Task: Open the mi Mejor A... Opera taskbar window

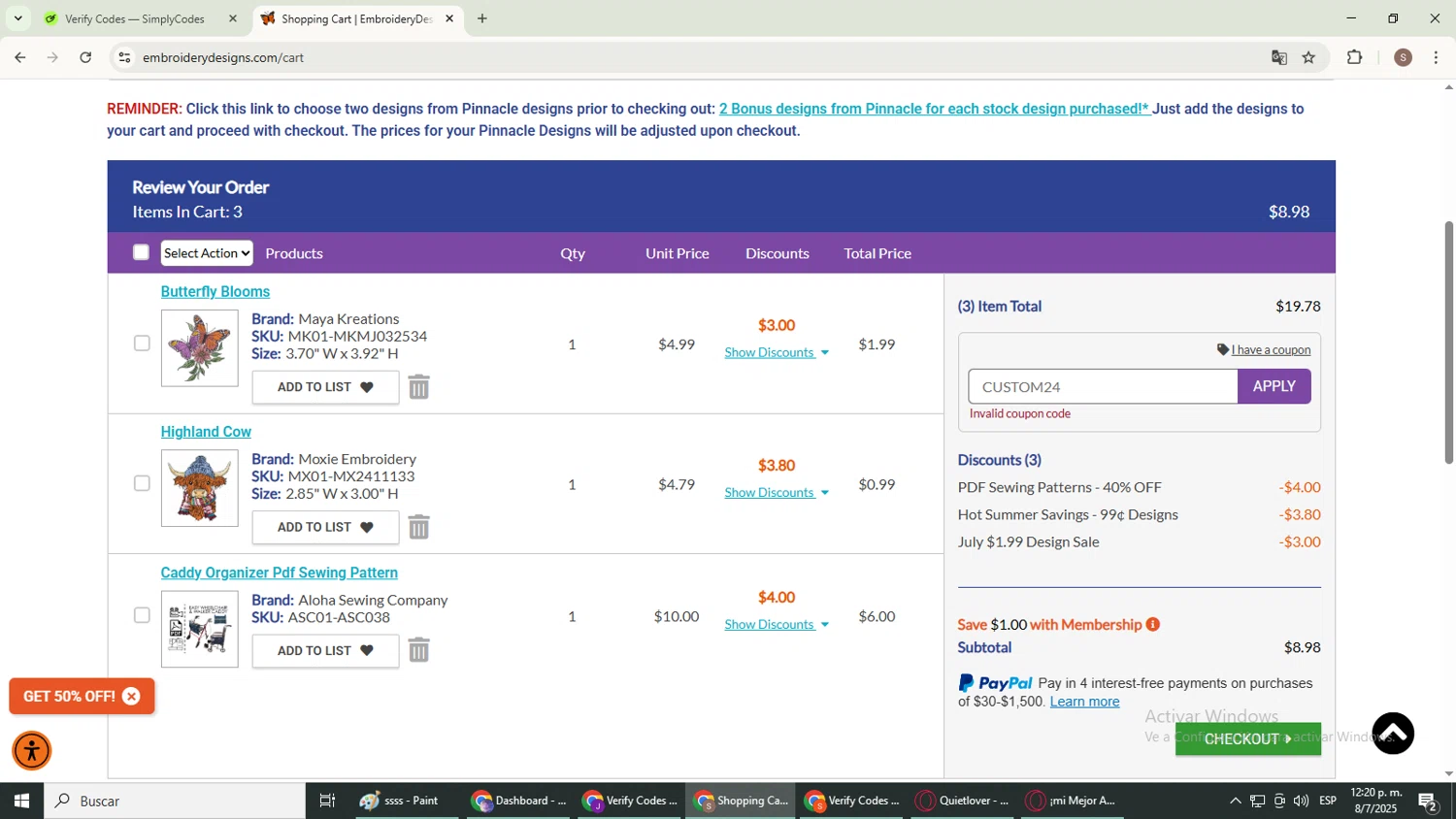Action: 1073,801
